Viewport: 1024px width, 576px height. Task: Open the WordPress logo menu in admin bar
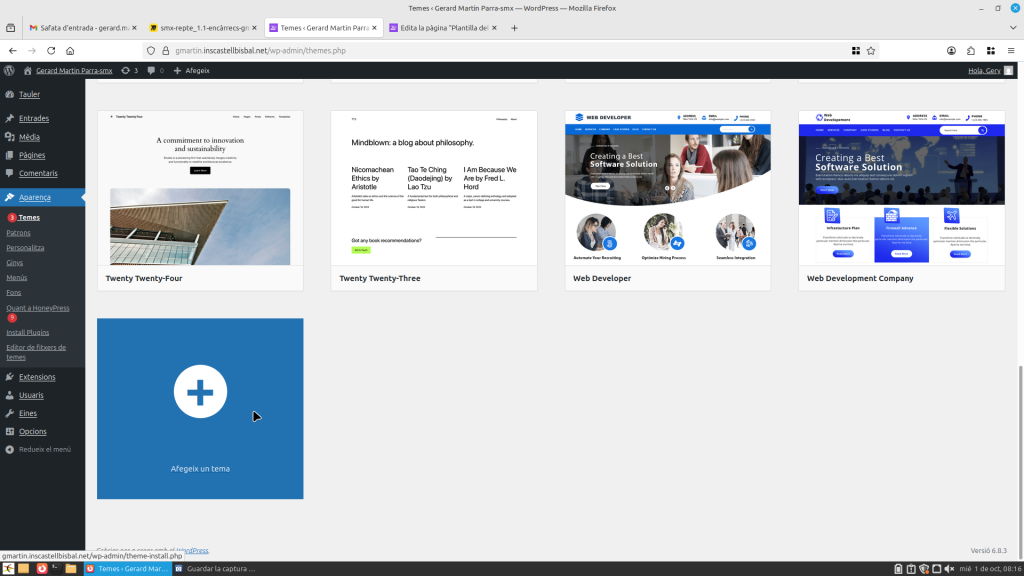pos(10,71)
